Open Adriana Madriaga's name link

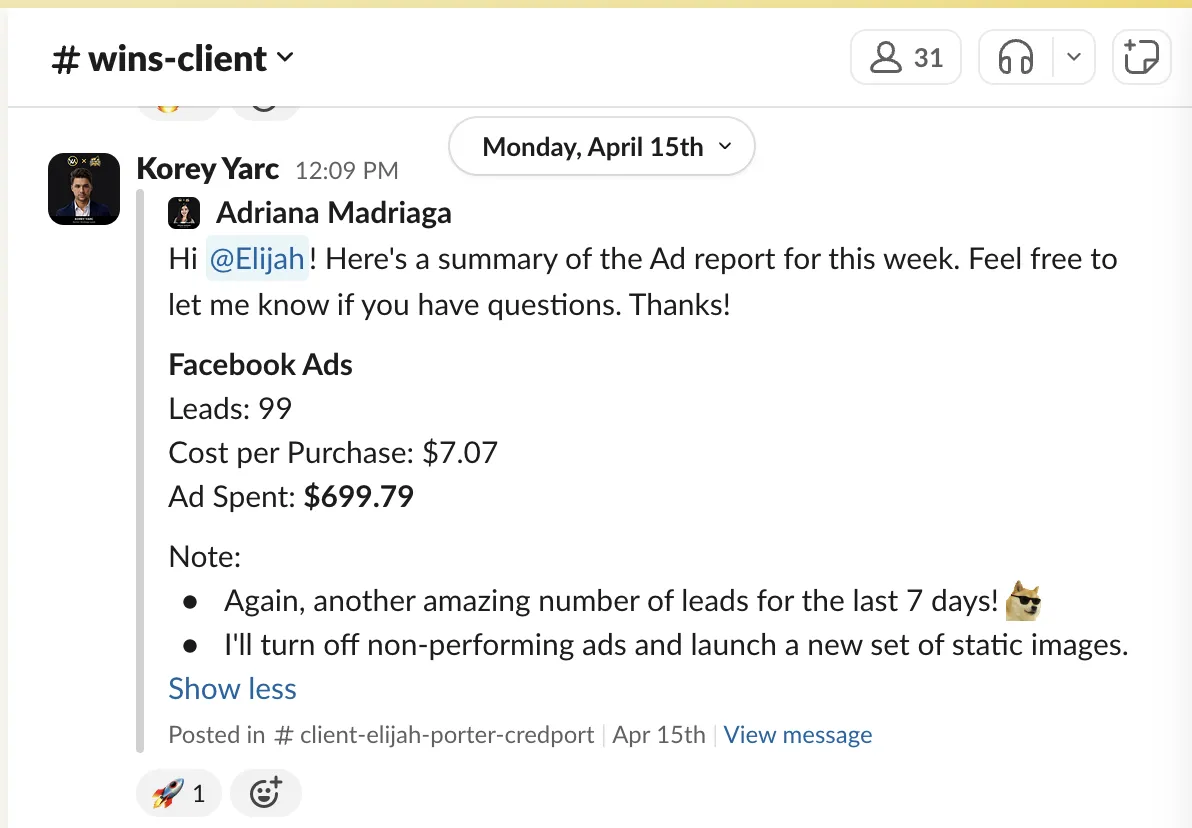click(x=334, y=213)
